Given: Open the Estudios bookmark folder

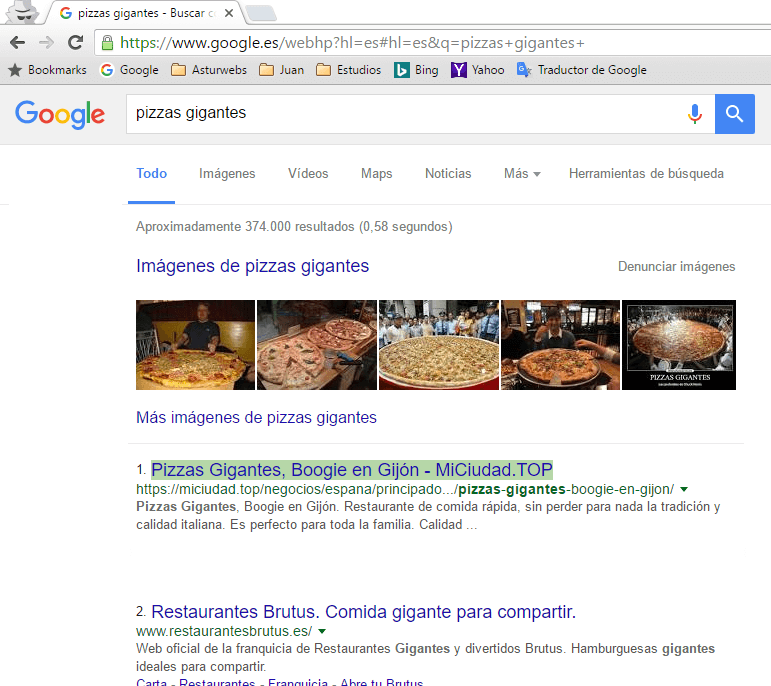Looking at the screenshot, I should tap(349, 70).
